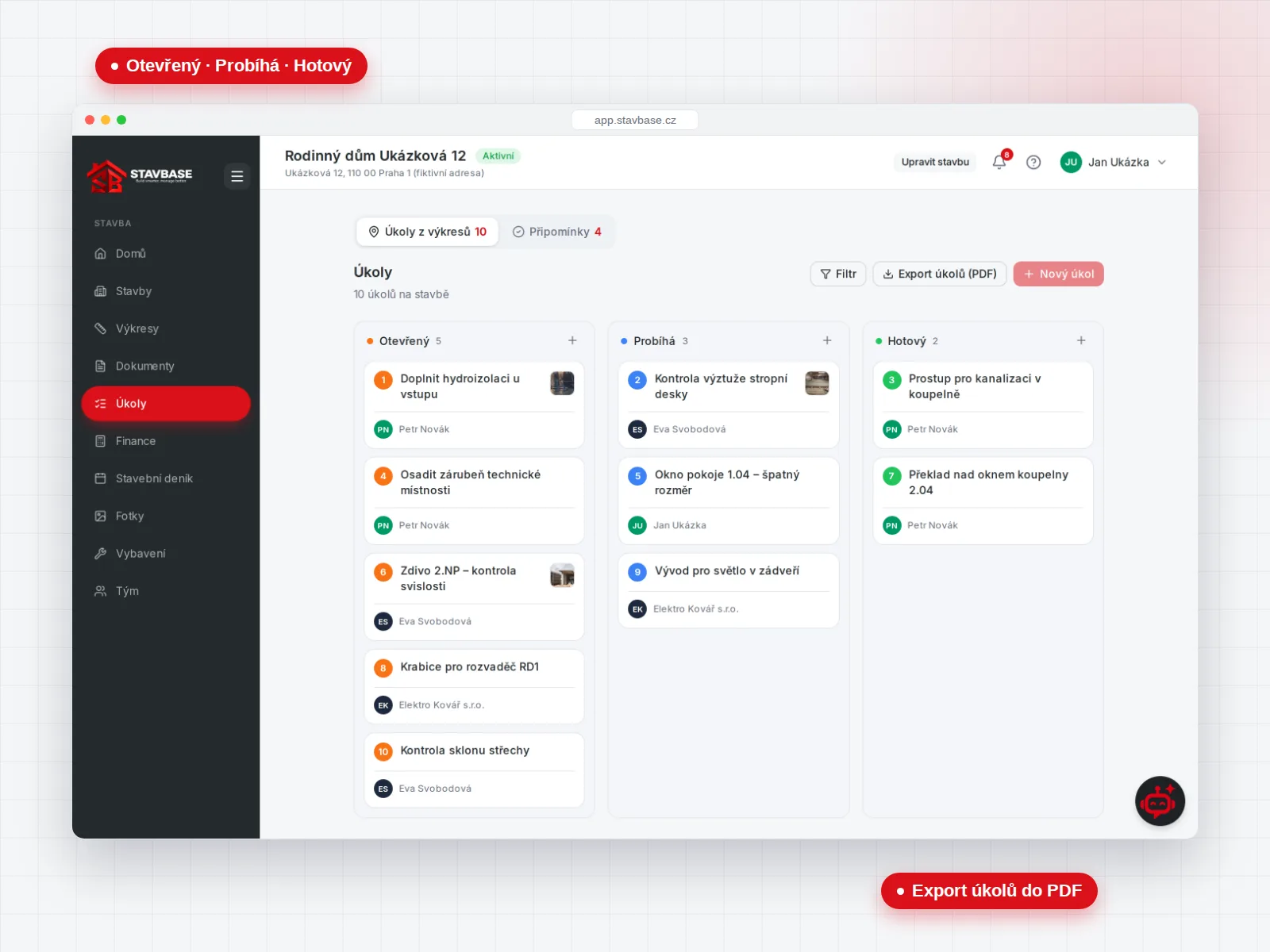Add a task in the Otevřený column
The width and height of the screenshot is (1270, 952).
pyautogui.click(x=572, y=340)
